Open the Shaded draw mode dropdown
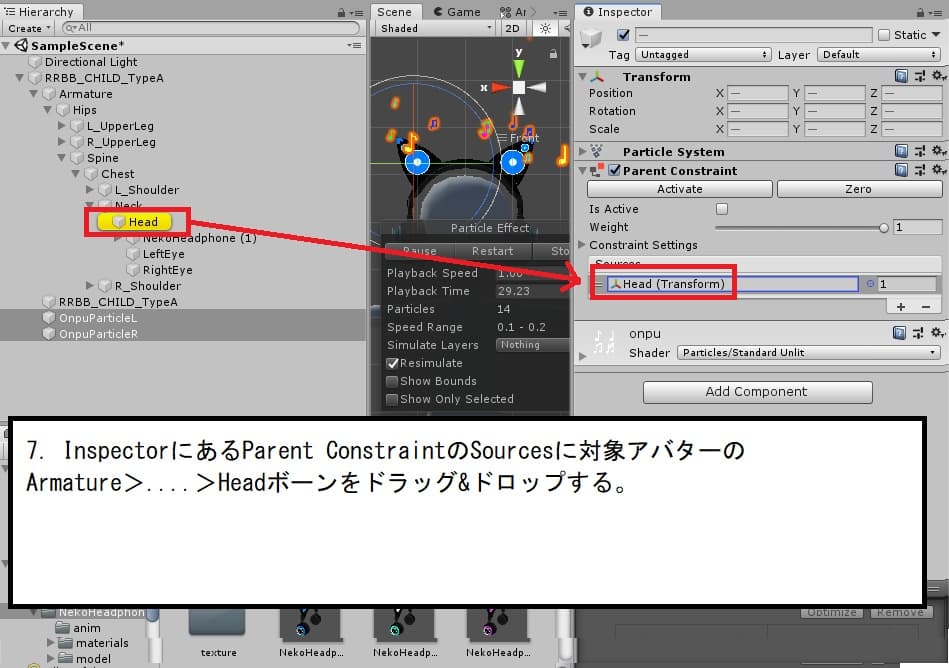Screen dimensions: 949x668 tap(435, 28)
